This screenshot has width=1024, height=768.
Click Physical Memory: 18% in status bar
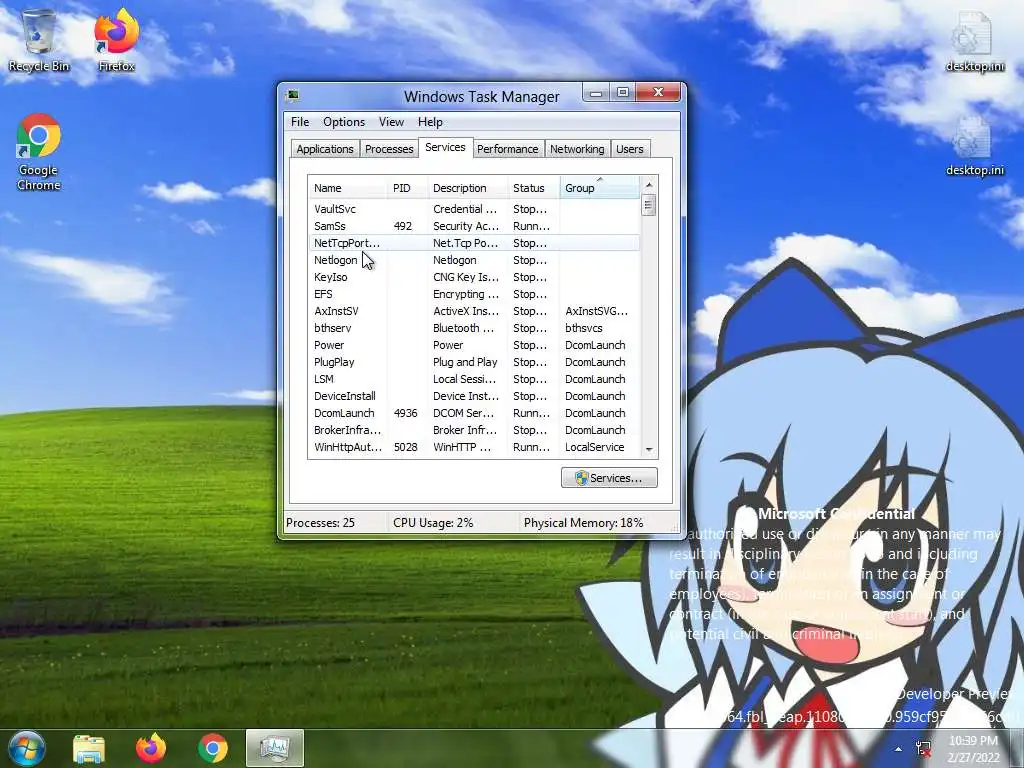click(583, 522)
